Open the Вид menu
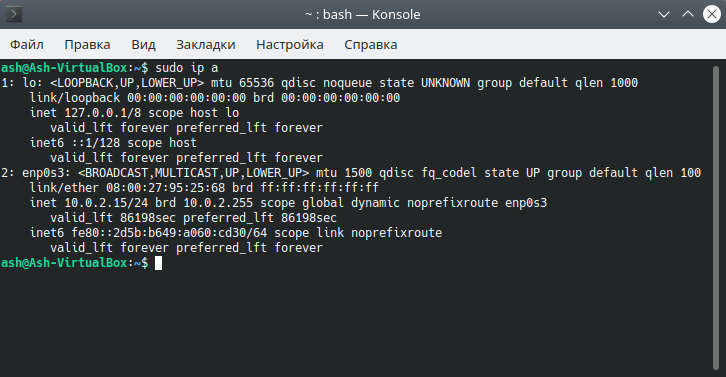Image resolution: width=726 pixels, height=377 pixels. 143,44
